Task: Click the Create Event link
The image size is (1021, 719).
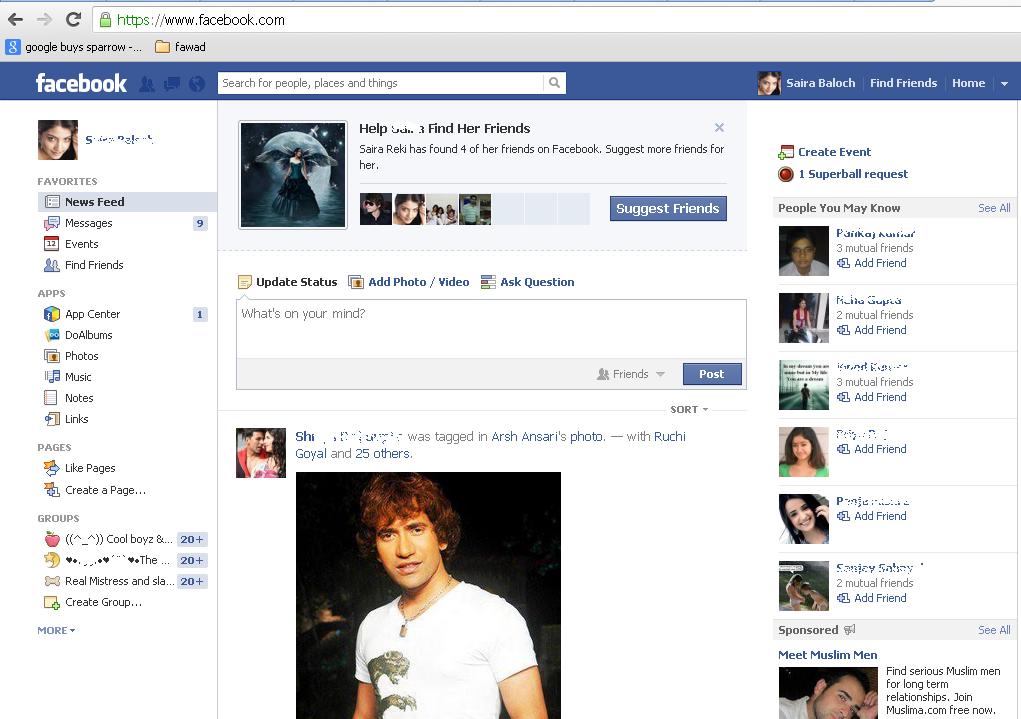Action: click(833, 152)
